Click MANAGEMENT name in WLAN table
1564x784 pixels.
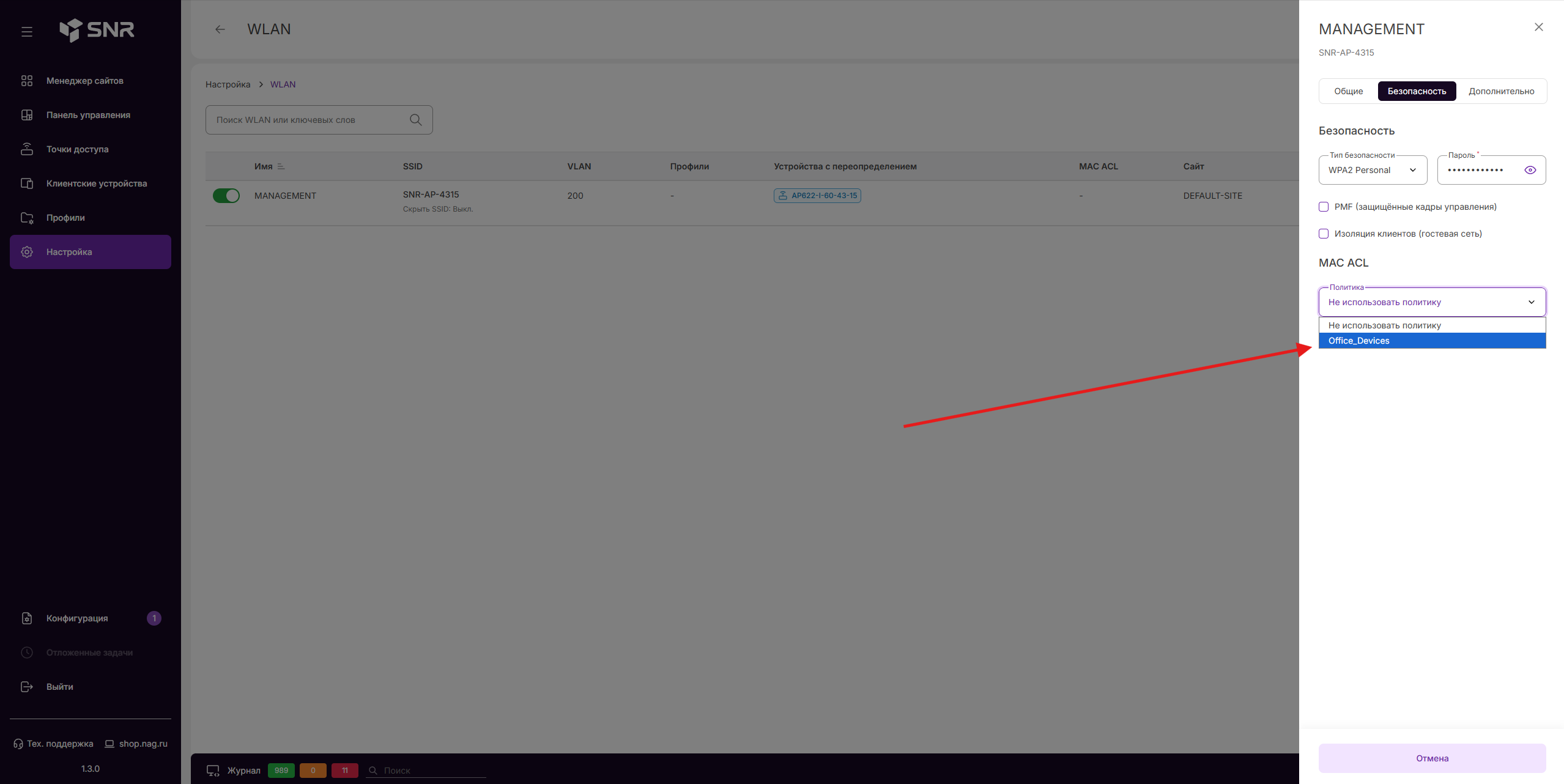(285, 196)
